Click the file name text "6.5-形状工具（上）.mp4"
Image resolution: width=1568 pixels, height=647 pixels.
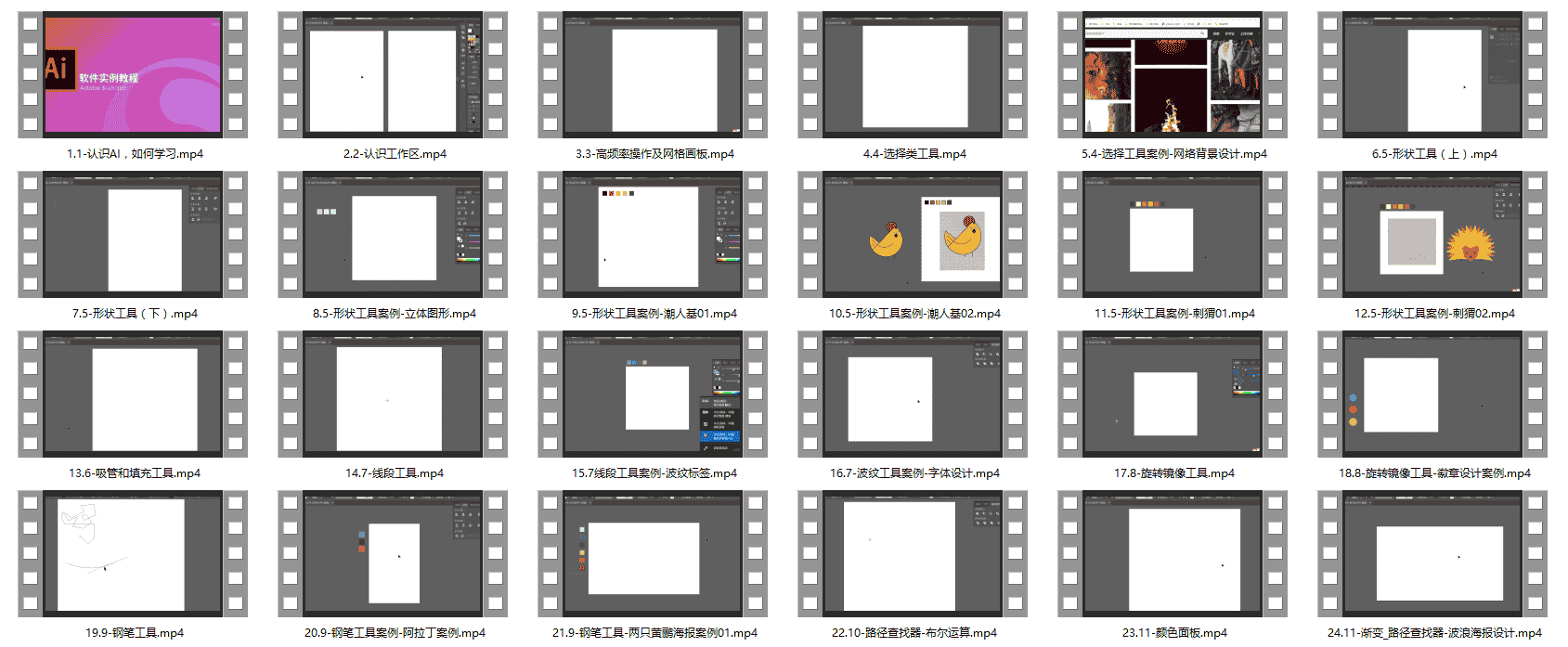(x=1434, y=154)
